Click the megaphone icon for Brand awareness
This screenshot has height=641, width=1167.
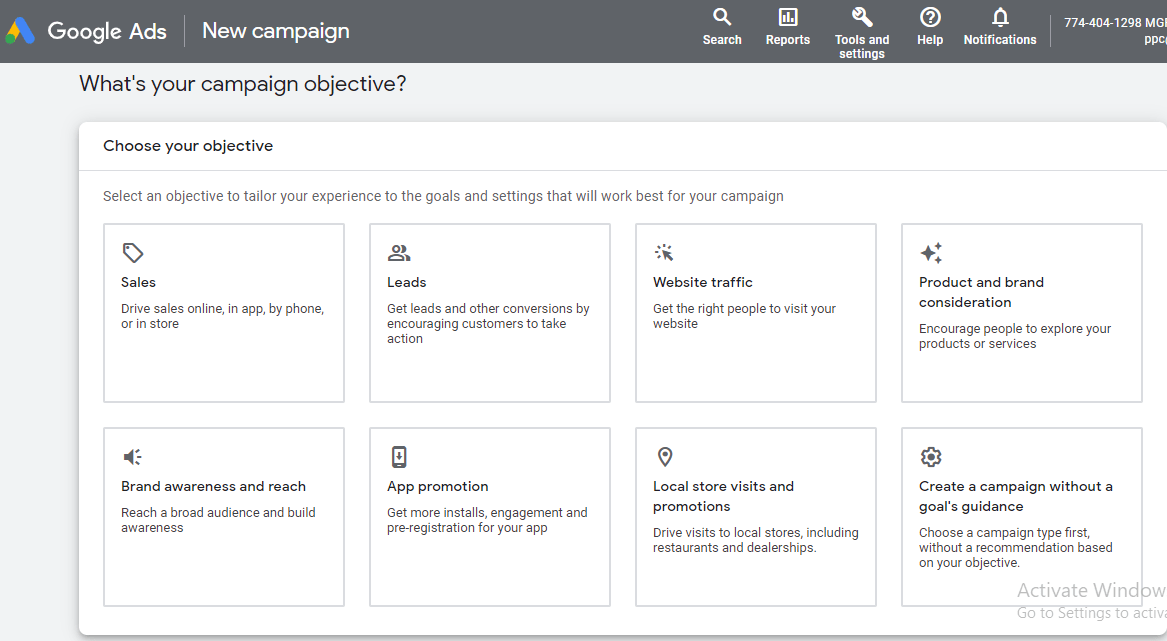coord(133,456)
